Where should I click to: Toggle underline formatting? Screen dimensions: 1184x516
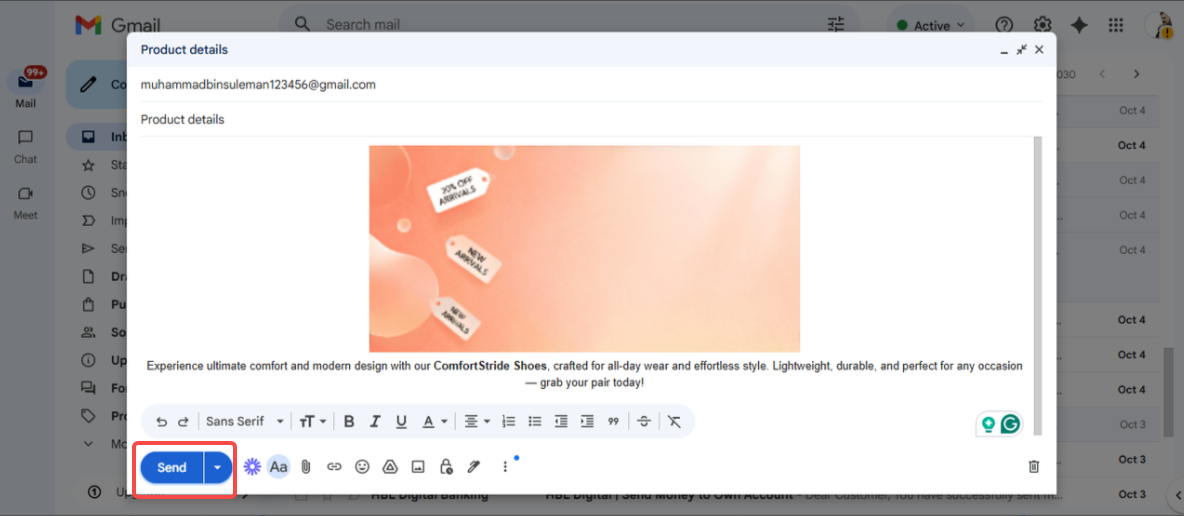coord(401,422)
